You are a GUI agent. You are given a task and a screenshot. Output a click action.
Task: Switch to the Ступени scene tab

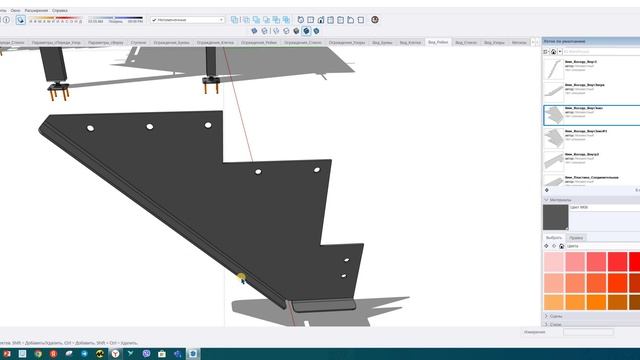[138, 42]
